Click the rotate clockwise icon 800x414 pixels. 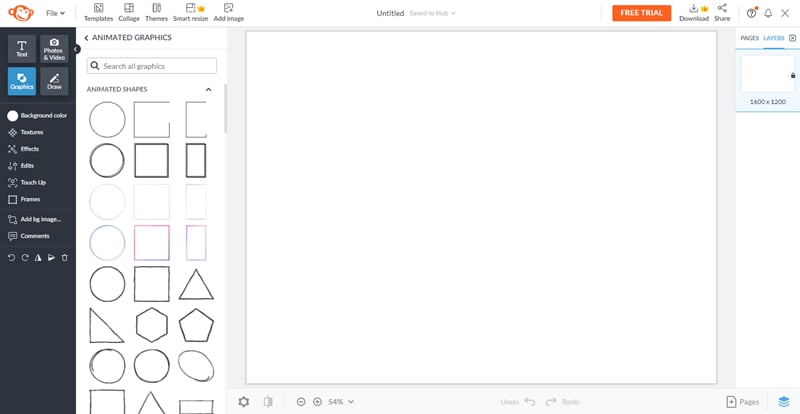pyautogui.click(x=24, y=258)
